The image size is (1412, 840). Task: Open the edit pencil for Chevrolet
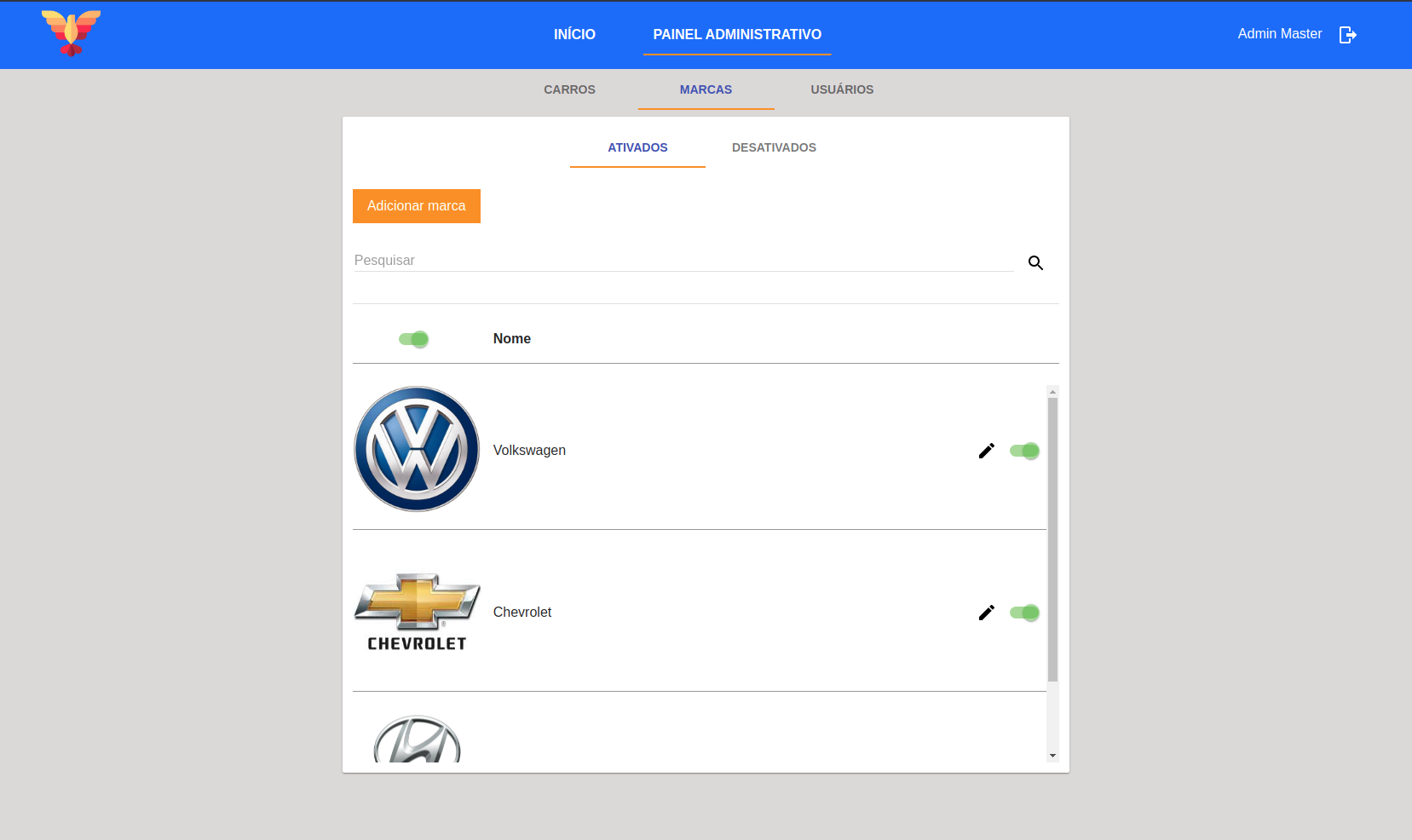987,613
